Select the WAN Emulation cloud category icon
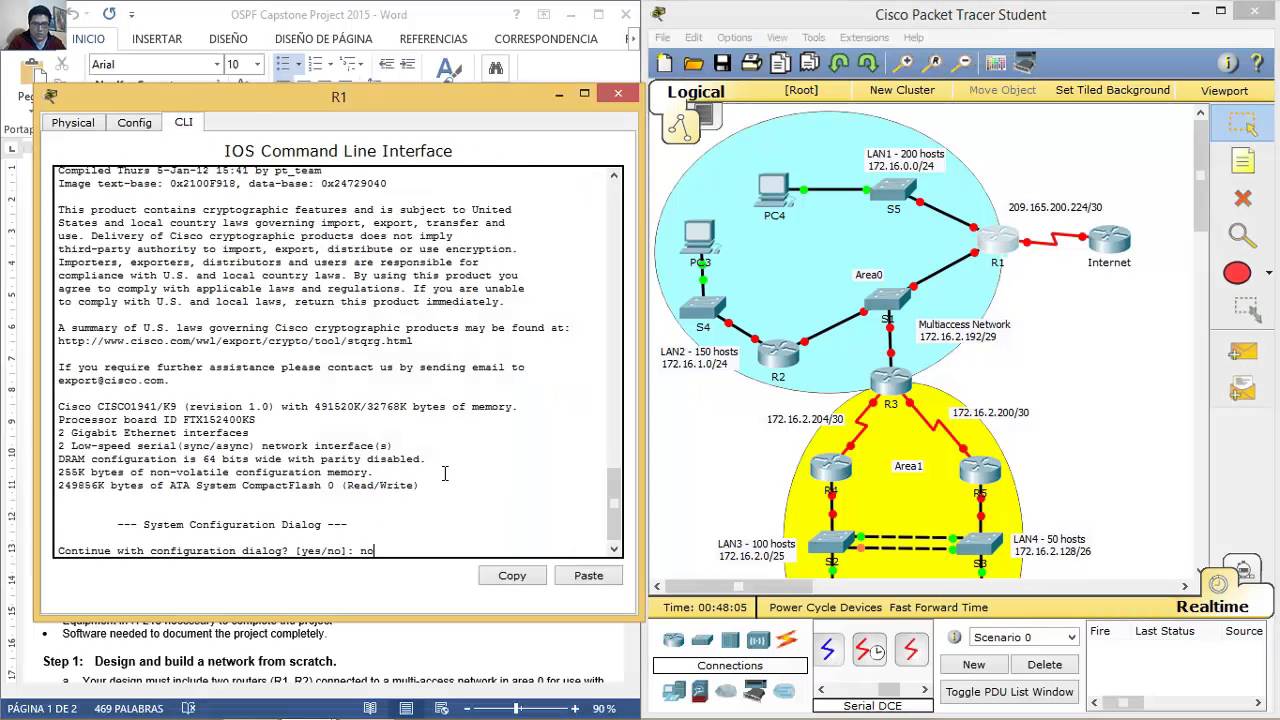The height and width of the screenshot is (720, 1280). (x=727, y=691)
